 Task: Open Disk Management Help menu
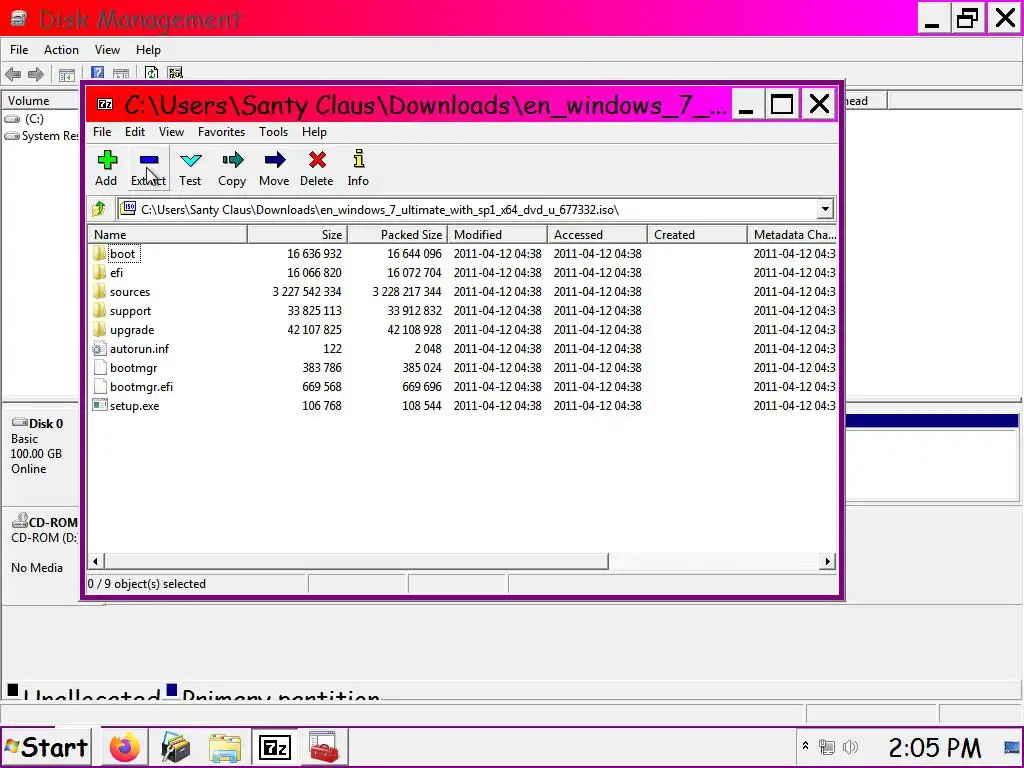pyautogui.click(x=148, y=50)
